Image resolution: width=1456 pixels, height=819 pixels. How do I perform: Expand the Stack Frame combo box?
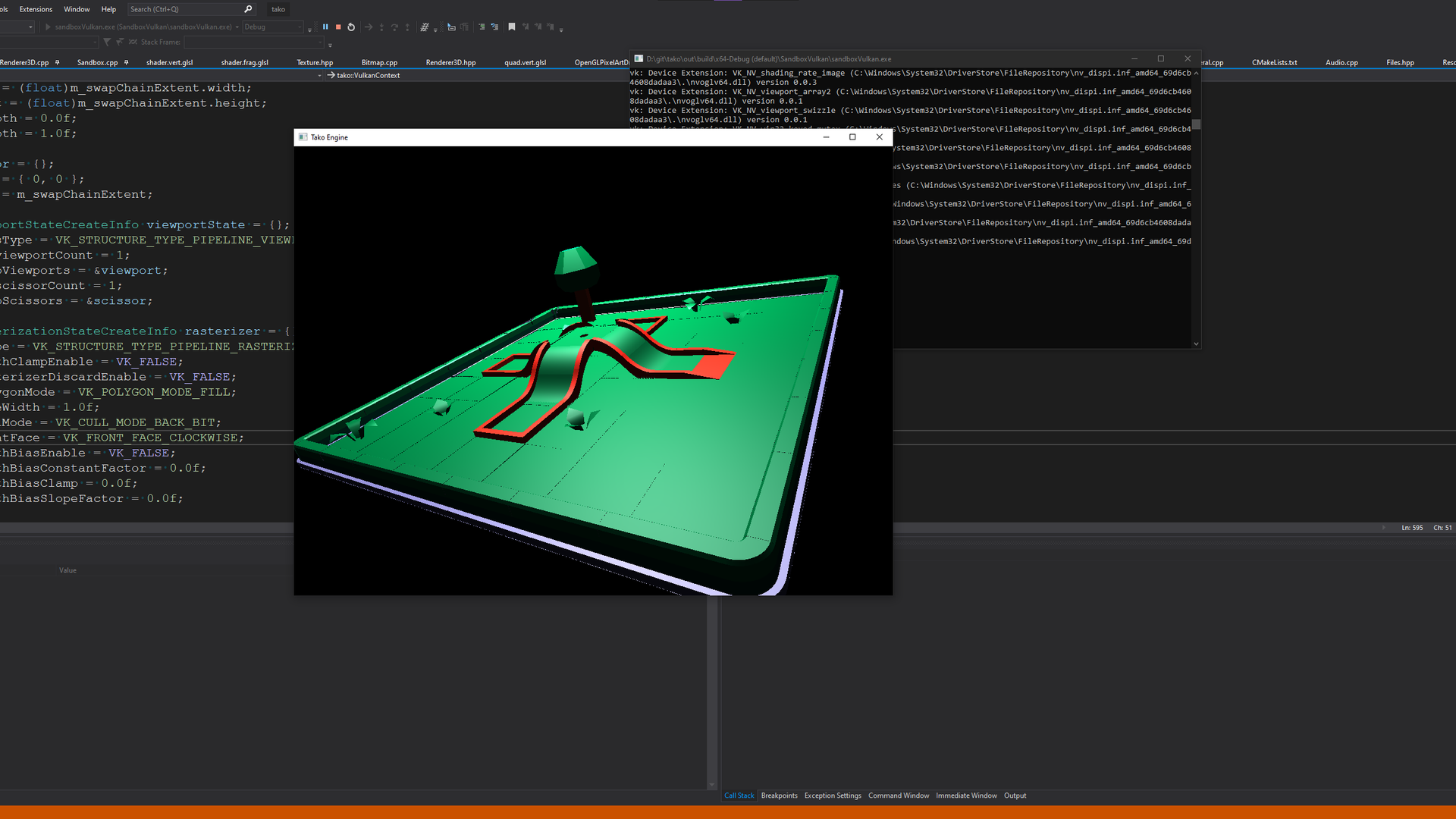coord(319,42)
